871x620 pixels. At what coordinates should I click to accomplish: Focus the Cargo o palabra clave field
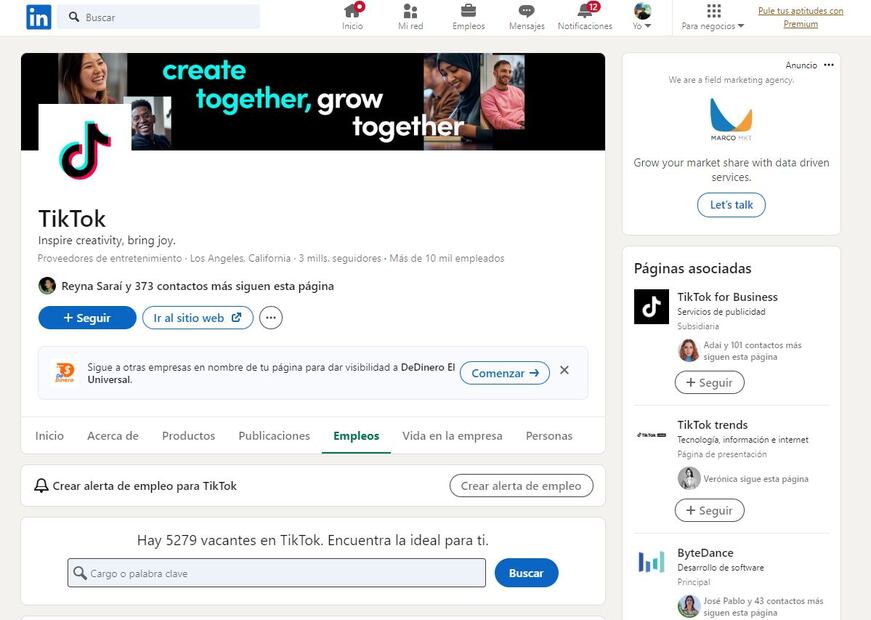coord(277,573)
